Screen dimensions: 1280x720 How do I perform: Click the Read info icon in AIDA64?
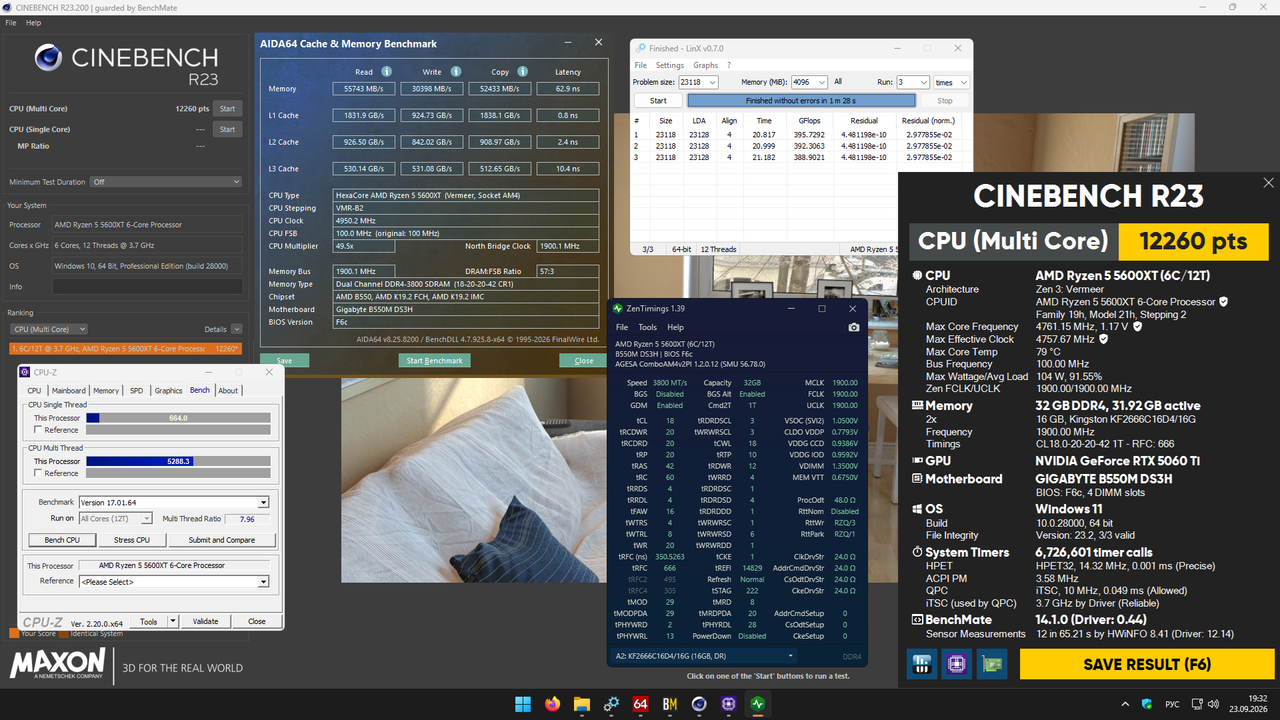(386, 72)
